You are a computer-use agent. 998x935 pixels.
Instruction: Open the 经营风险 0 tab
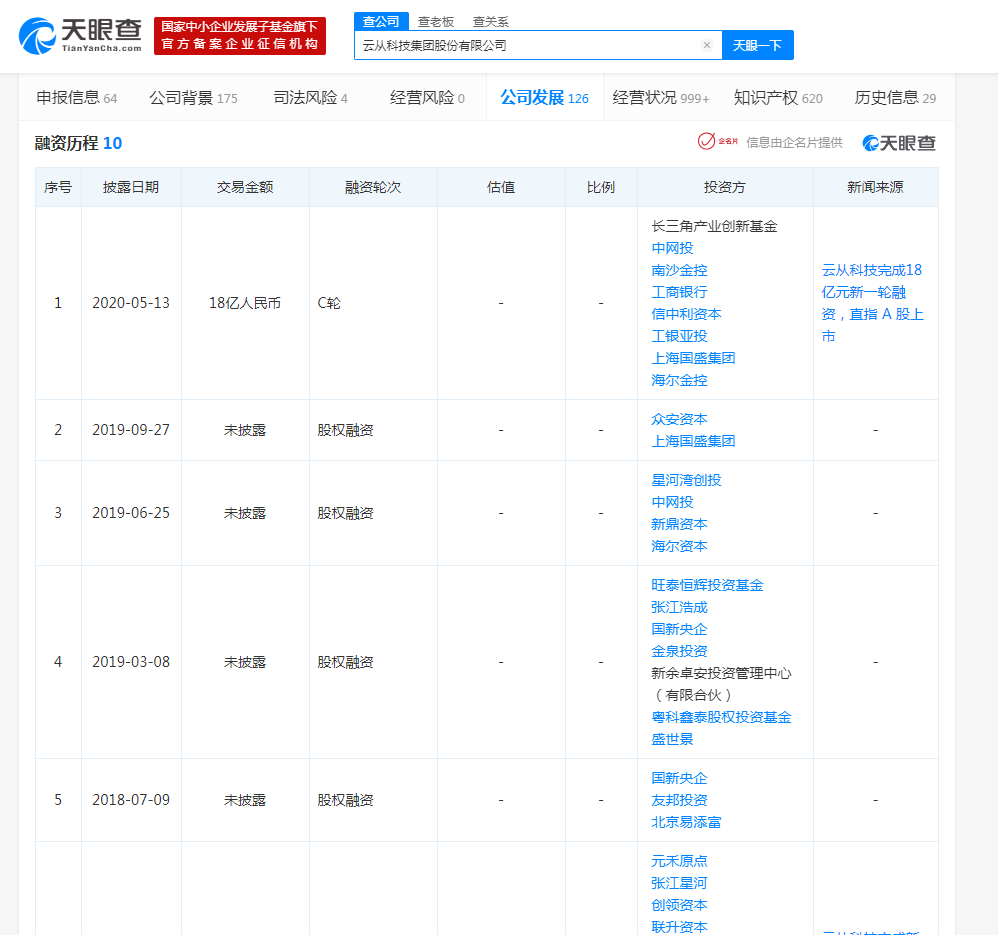point(427,98)
